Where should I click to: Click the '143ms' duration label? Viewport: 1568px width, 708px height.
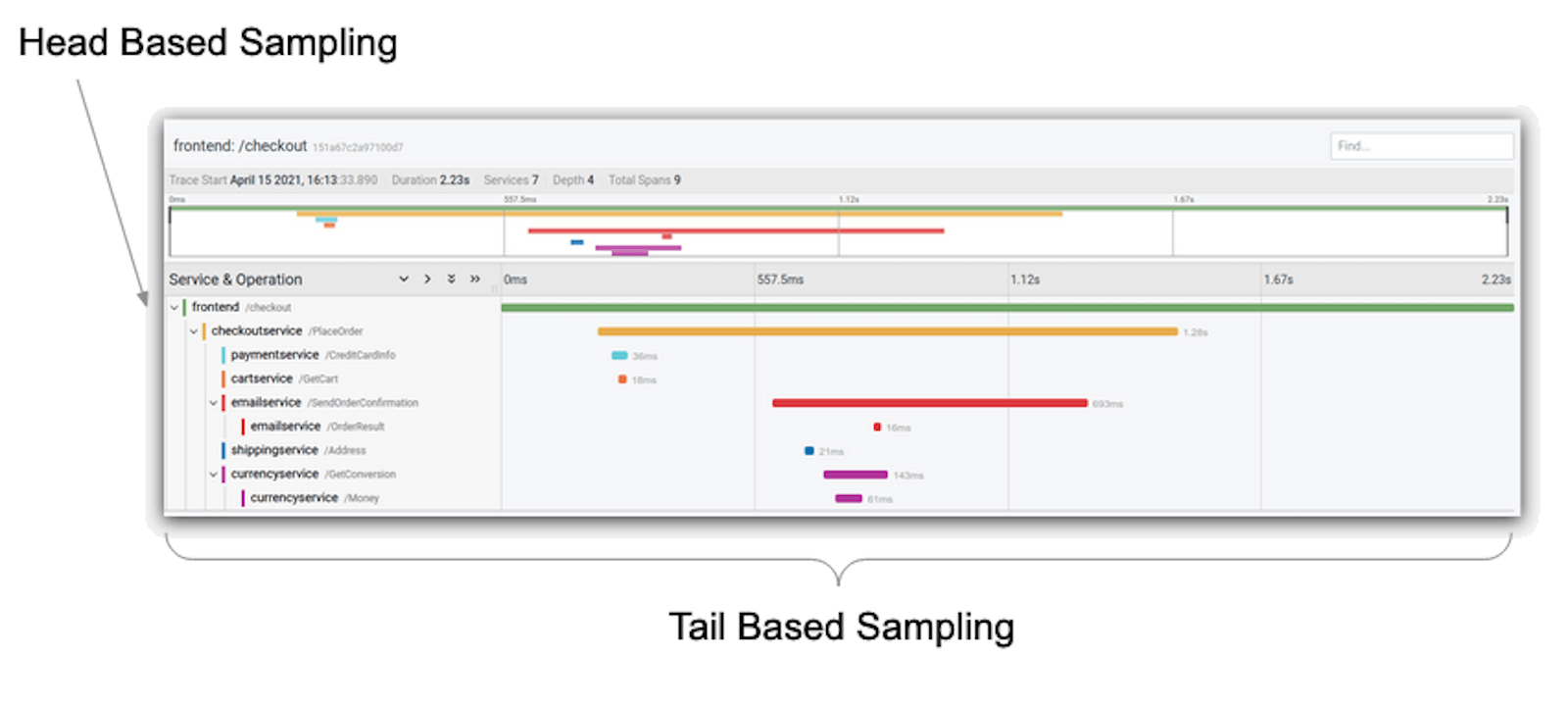click(x=908, y=476)
